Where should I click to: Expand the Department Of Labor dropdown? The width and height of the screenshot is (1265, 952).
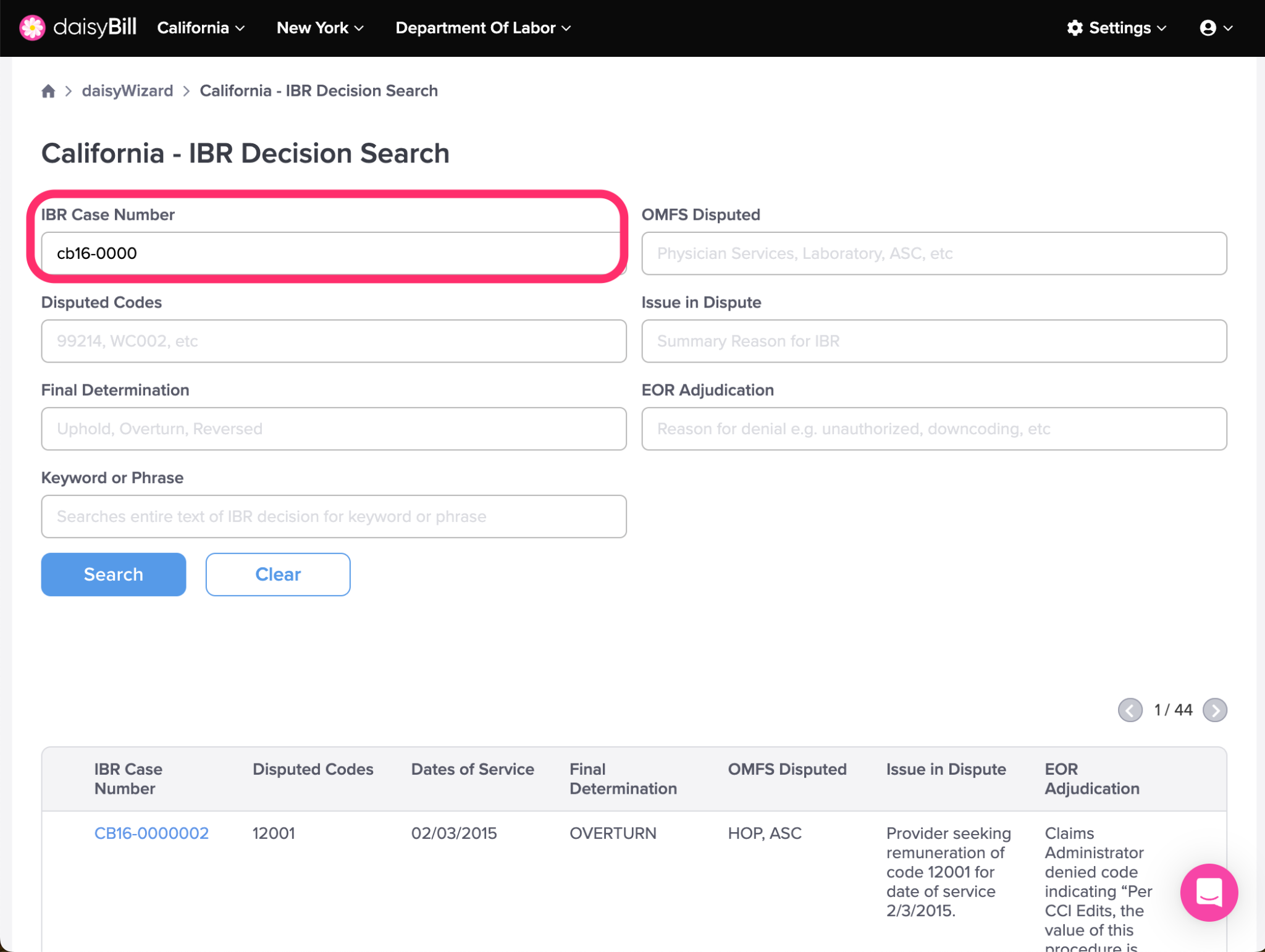coord(483,28)
